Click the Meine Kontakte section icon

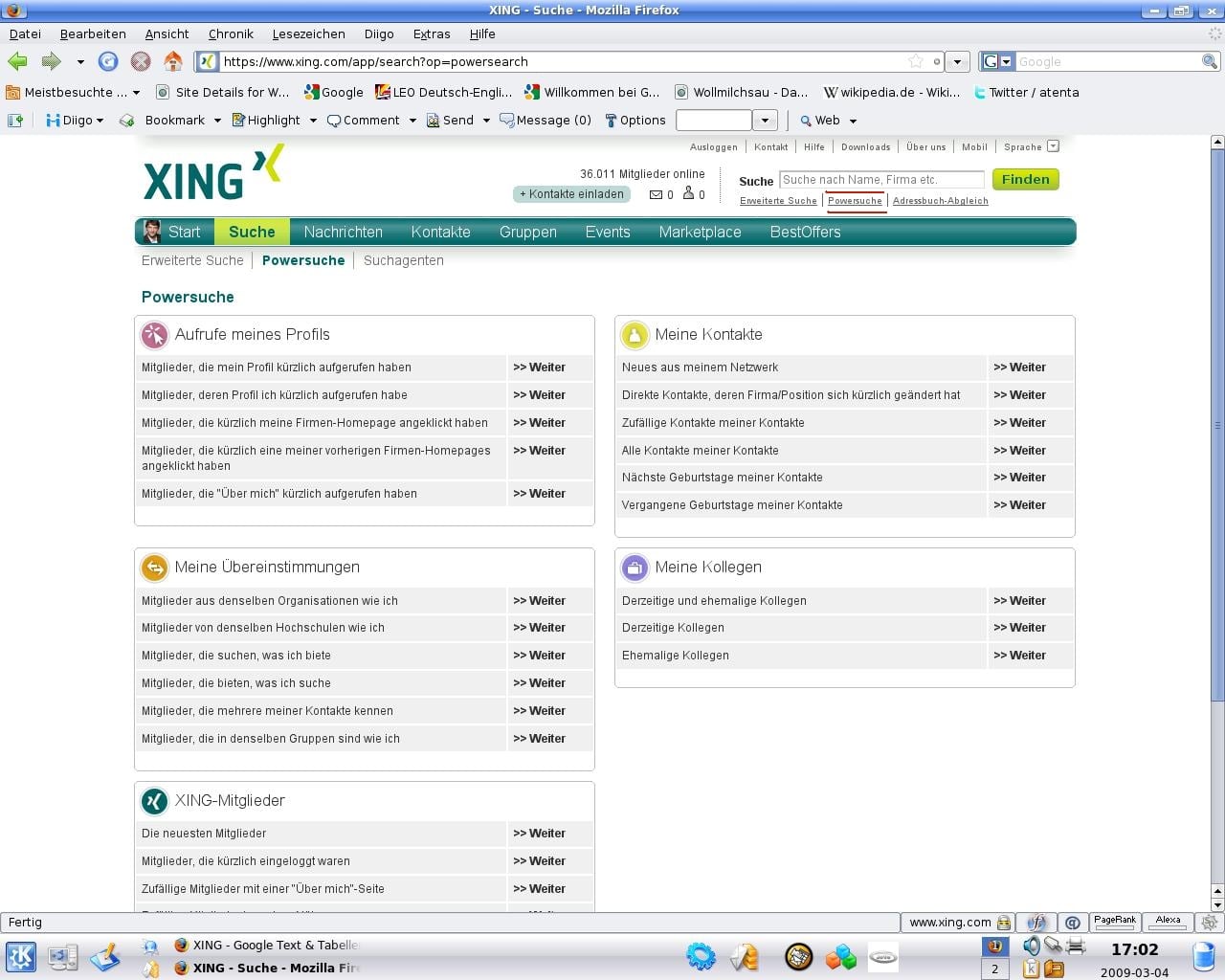coord(635,335)
